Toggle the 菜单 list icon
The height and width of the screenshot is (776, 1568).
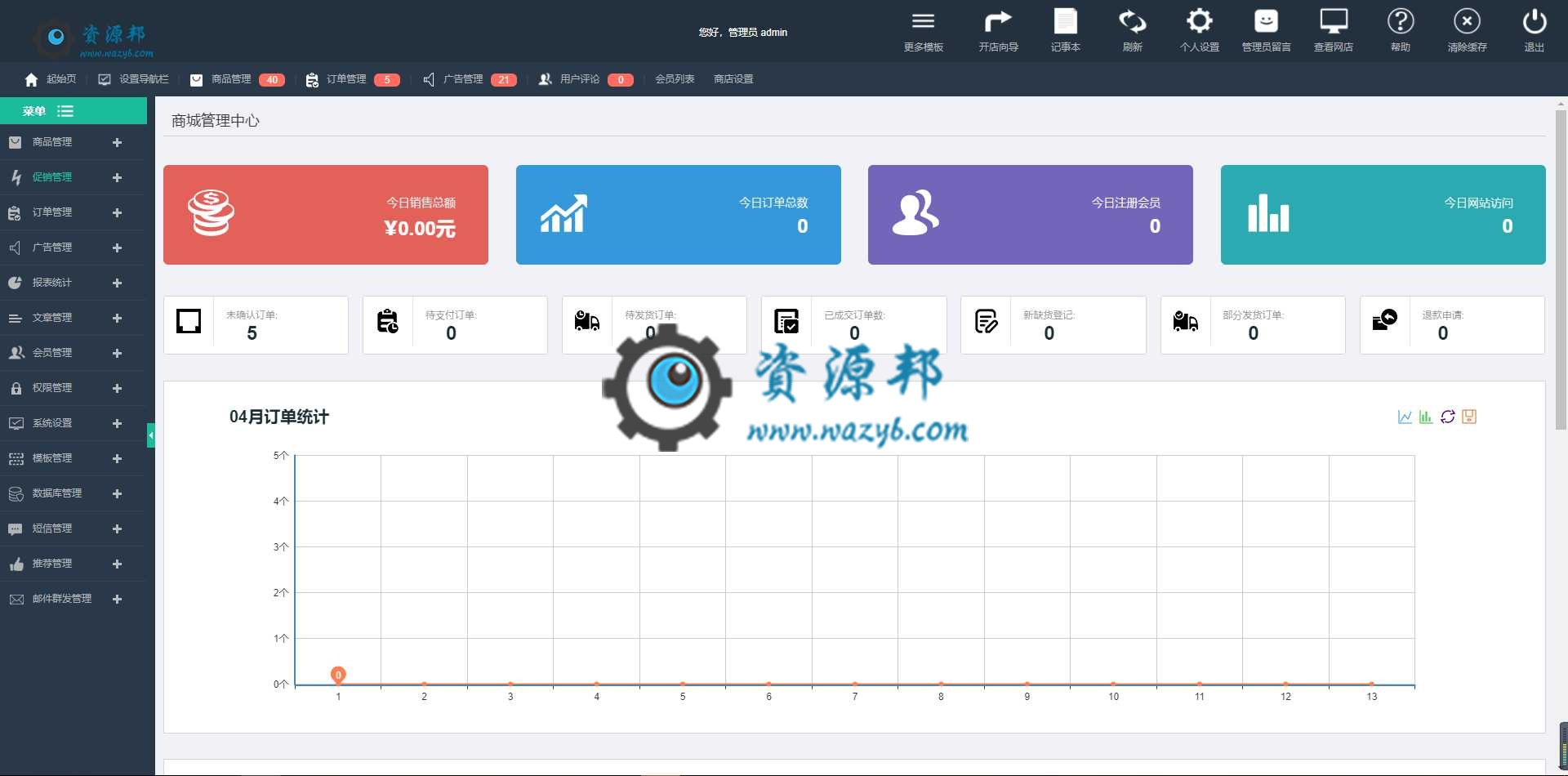pos(65,111)
